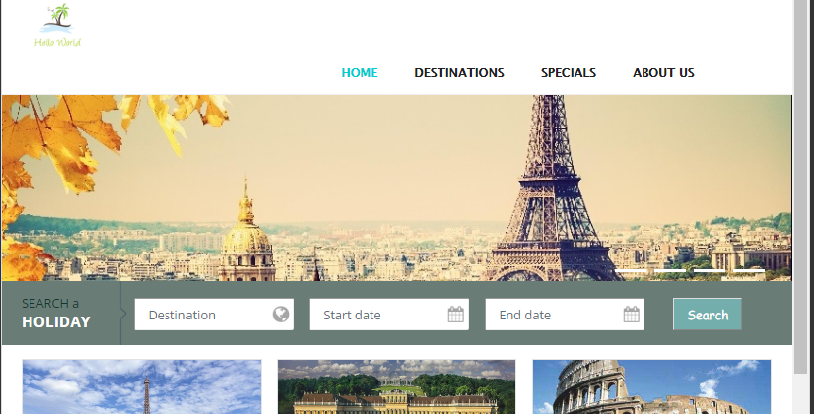Click the vertical page scrollbar thumb
The width and height of the screenshot is (818, 414).
click(800, 187)
